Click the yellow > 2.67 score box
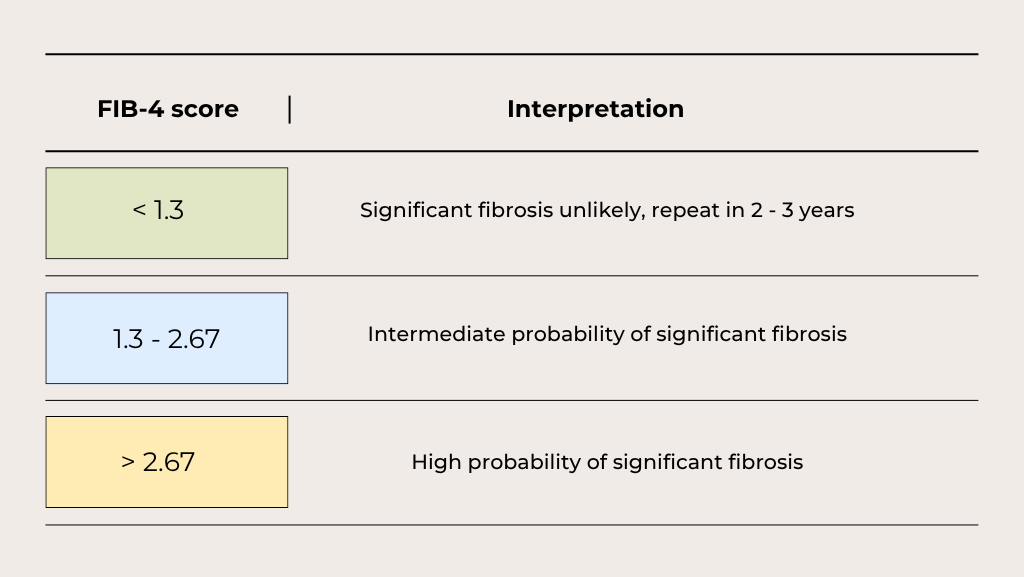 (167, 462)
